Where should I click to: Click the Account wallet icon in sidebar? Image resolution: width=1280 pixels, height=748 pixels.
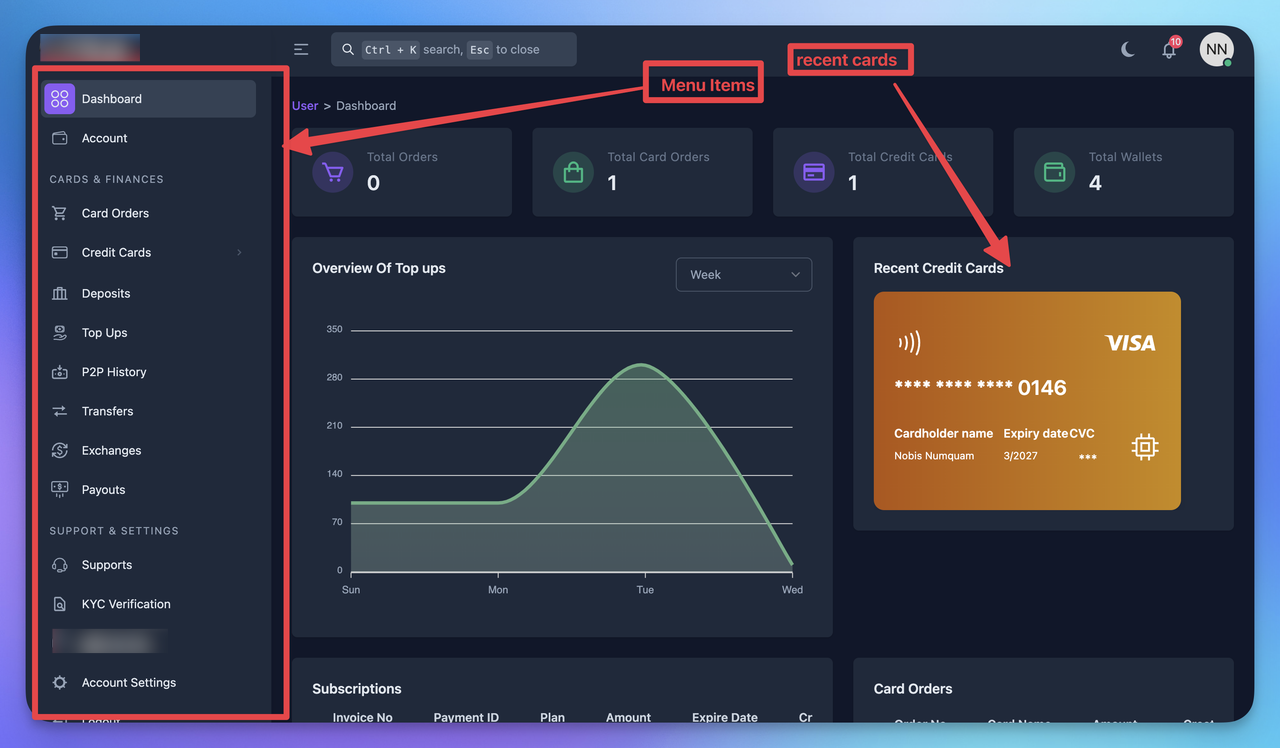[60, 138]
